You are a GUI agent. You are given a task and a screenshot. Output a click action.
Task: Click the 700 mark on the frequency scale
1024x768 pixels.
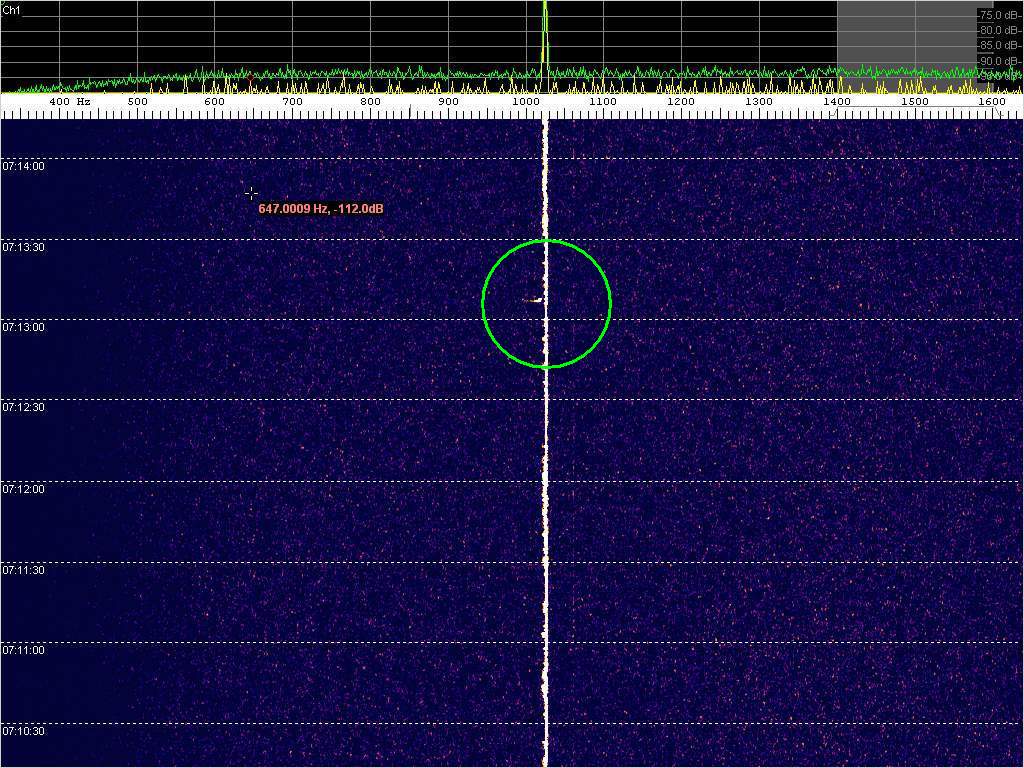point(292,102)
